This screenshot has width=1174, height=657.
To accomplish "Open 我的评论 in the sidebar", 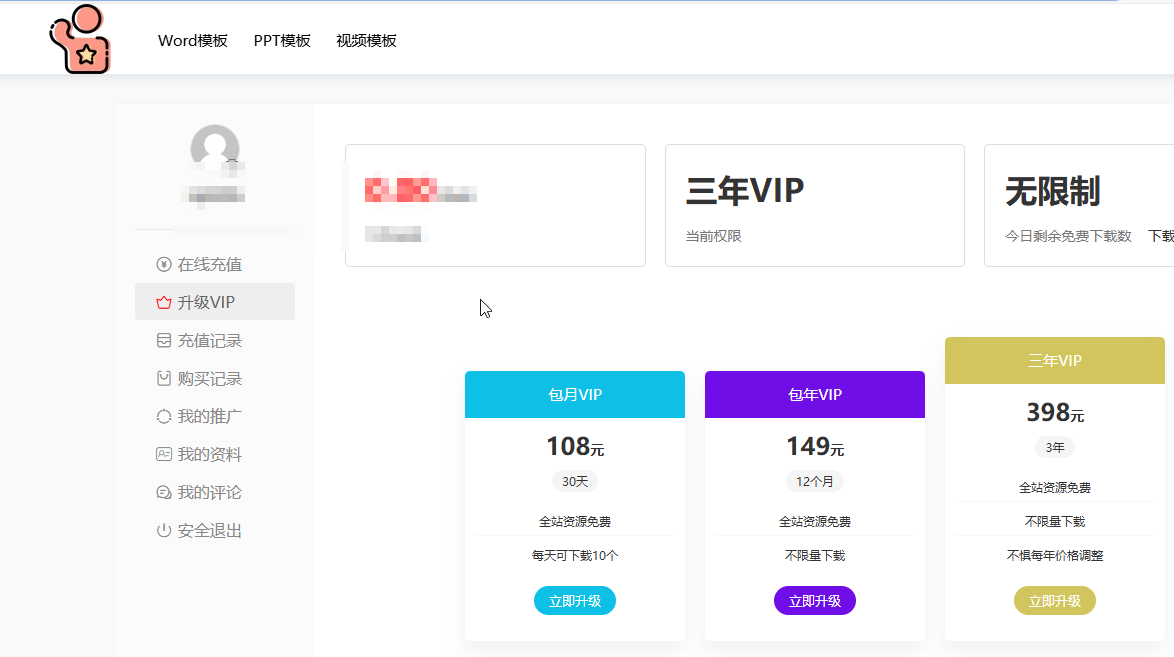I will [215, 493].
